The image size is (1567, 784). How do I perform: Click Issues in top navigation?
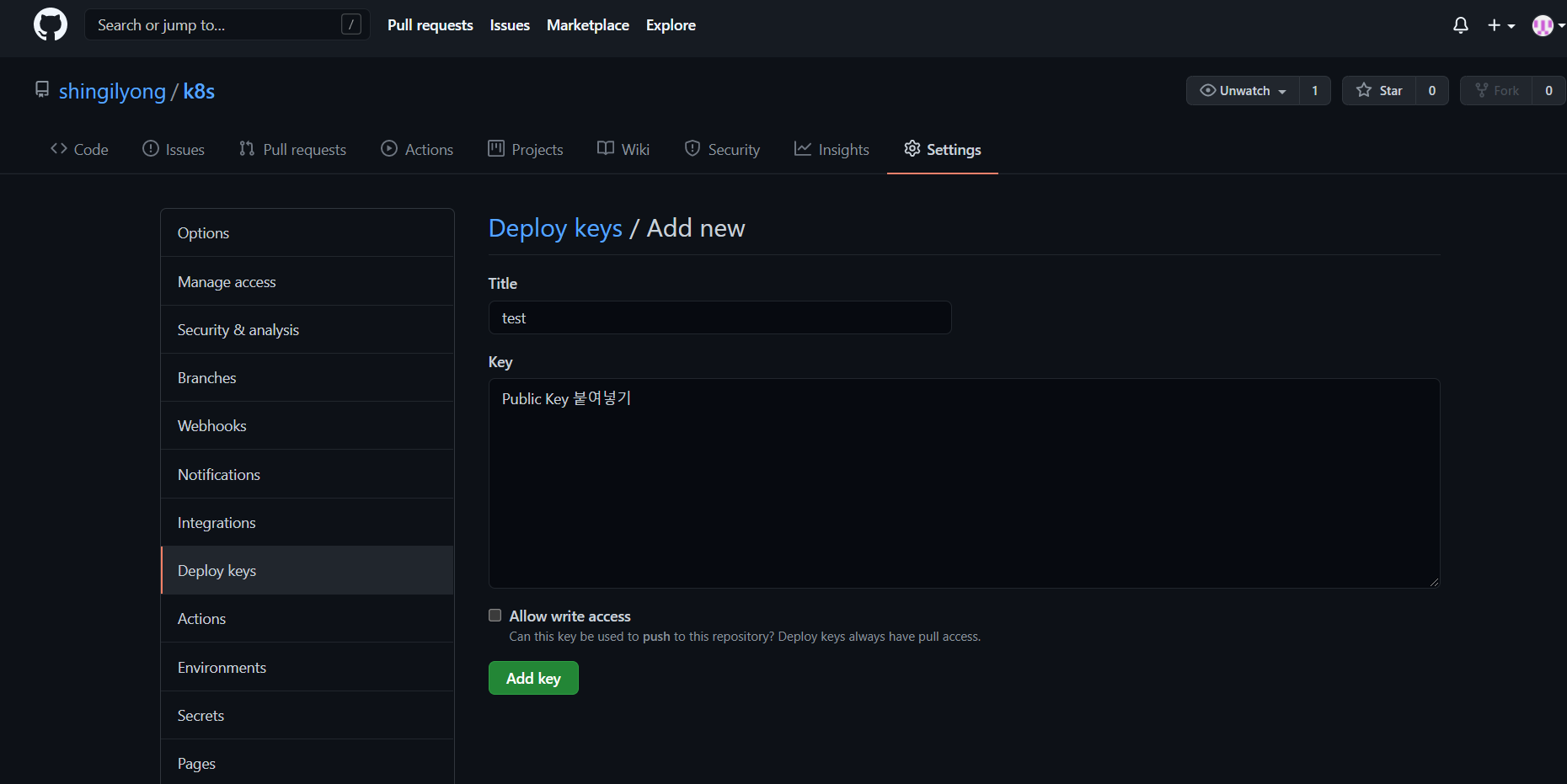[x=510, y=25]
